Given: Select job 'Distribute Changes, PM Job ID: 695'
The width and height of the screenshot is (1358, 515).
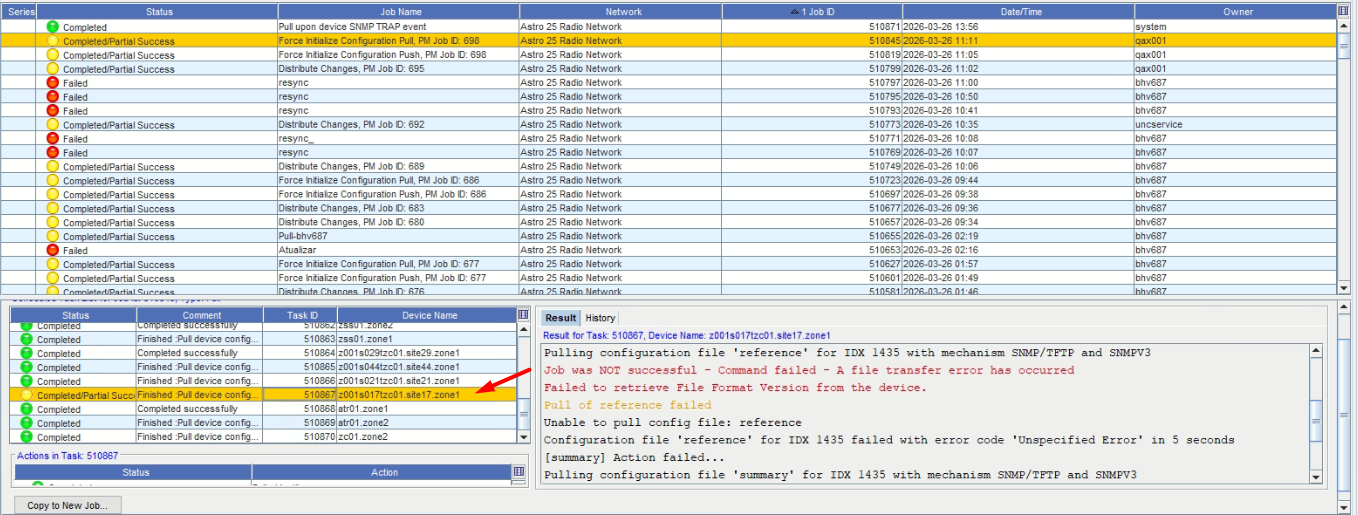Looking at the screenshot, I should point(398,69).
